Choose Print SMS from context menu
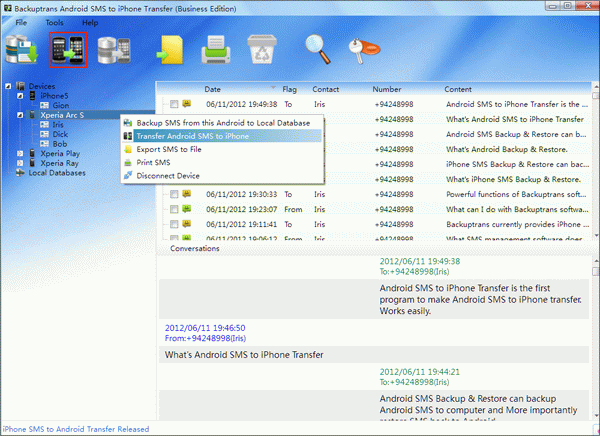Screen dimensions: 600x436 (x=223, y=163)
